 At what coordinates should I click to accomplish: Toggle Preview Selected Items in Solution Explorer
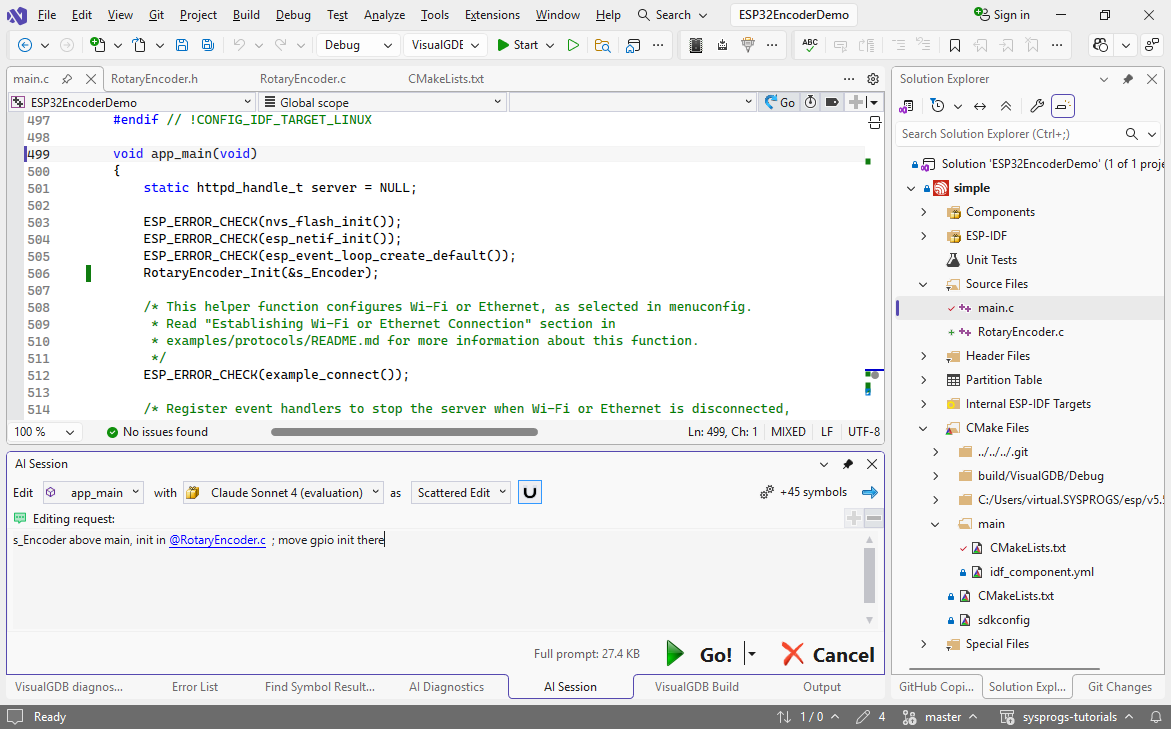click(1063, 106)
